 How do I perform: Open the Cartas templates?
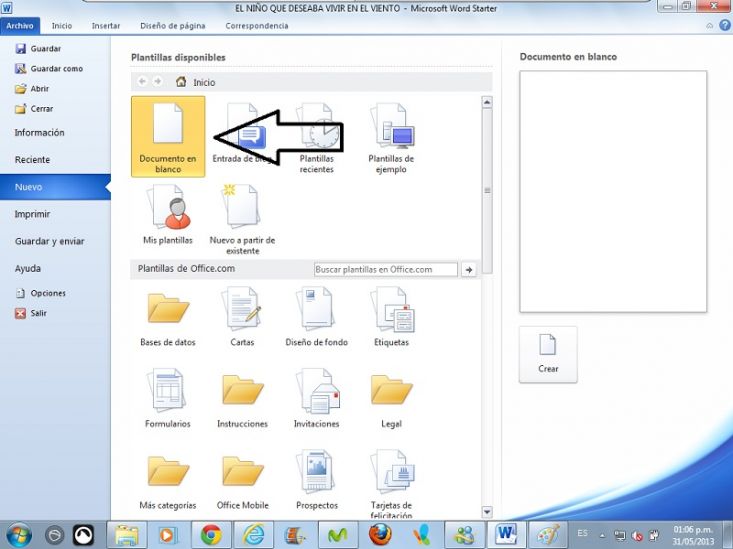coord(242,317)
